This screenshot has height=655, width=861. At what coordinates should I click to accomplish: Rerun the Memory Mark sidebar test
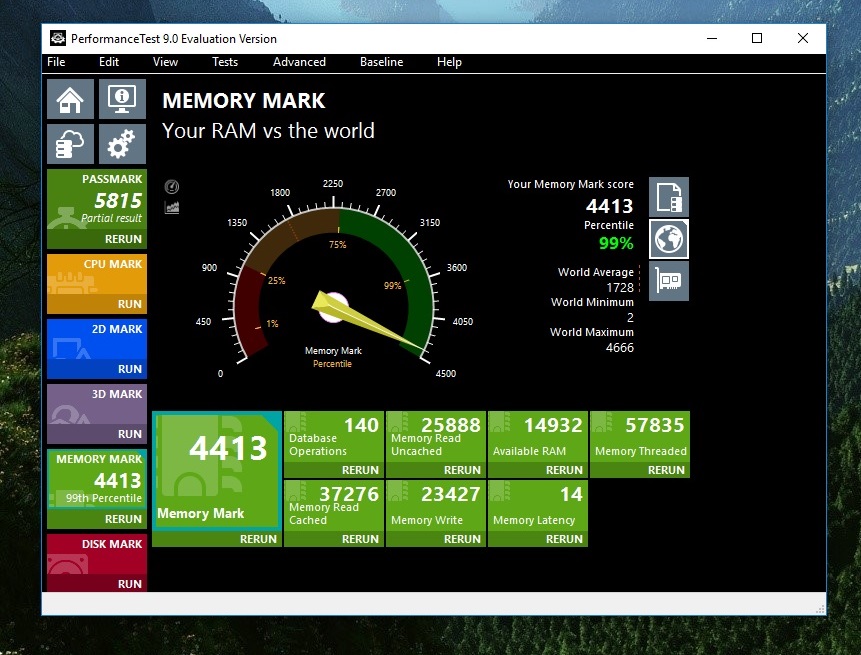pyautogui.click(x=124, y=519)
